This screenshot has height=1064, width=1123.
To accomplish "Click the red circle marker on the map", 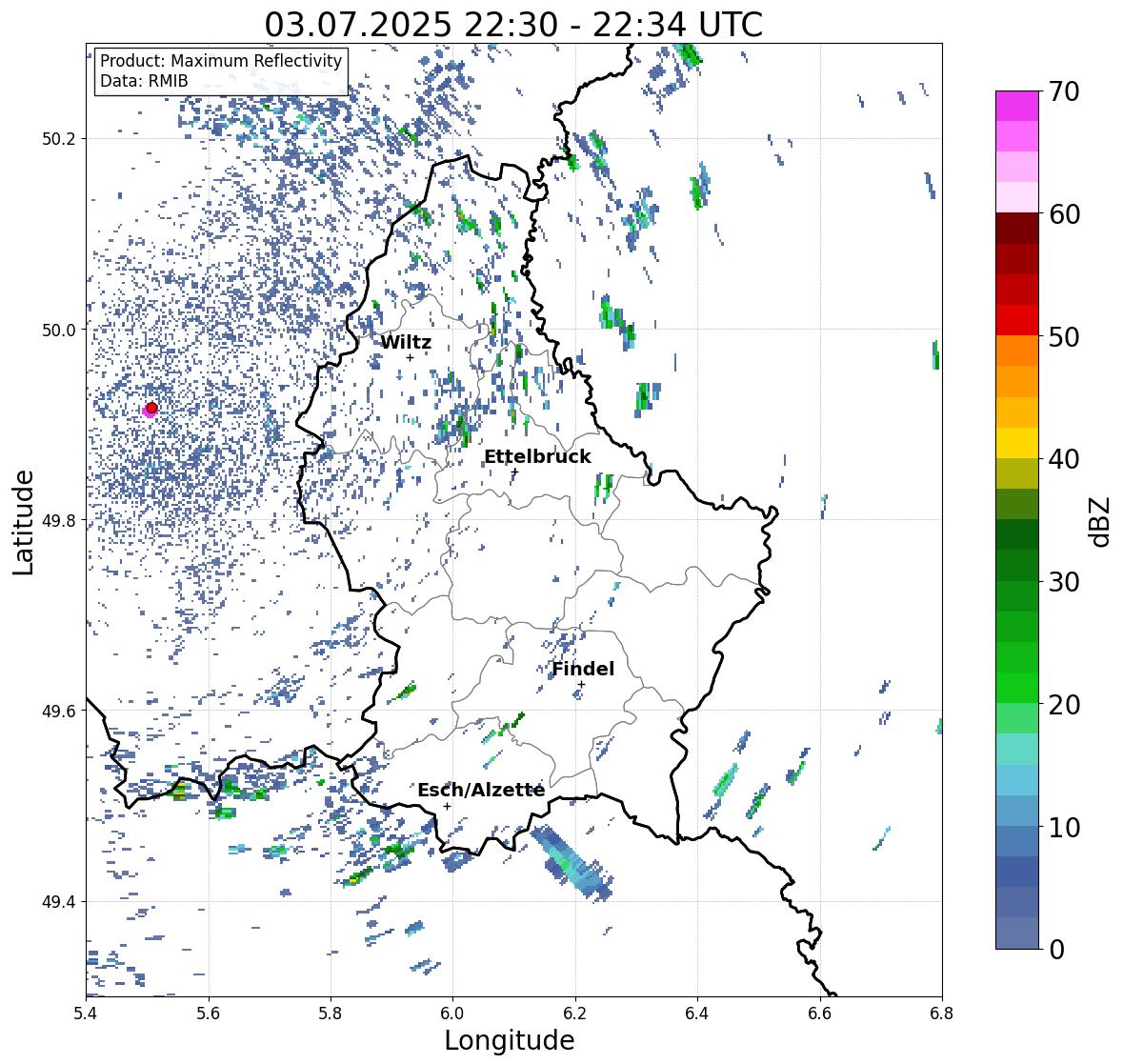I will click(x=151, y=408).
